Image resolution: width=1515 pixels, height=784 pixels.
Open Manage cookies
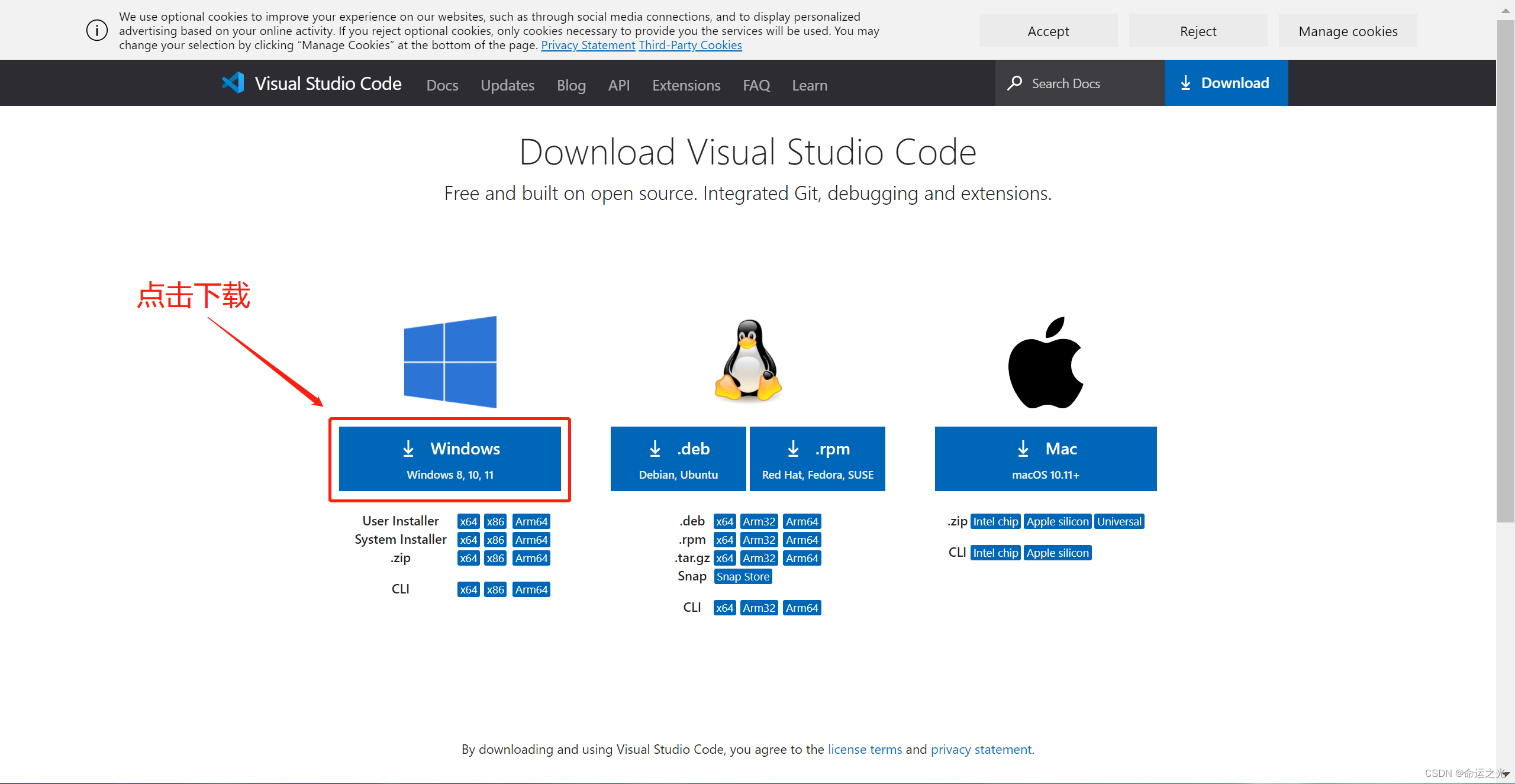(x=1348, y=31)
